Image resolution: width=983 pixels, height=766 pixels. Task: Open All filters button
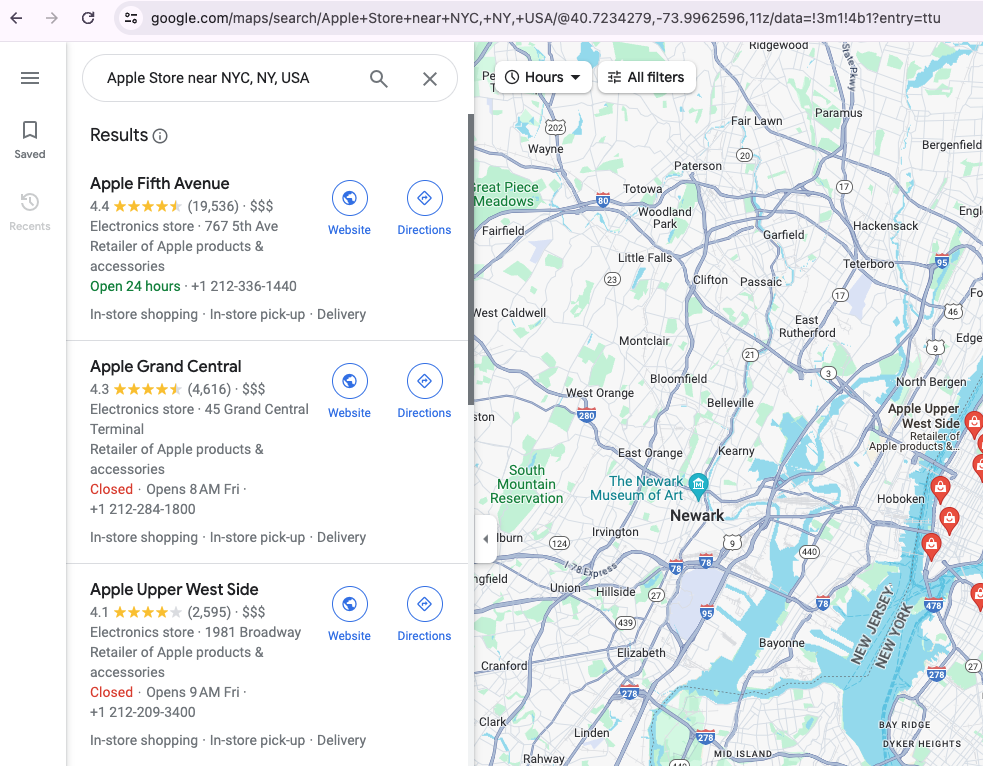tap(646, 77)
